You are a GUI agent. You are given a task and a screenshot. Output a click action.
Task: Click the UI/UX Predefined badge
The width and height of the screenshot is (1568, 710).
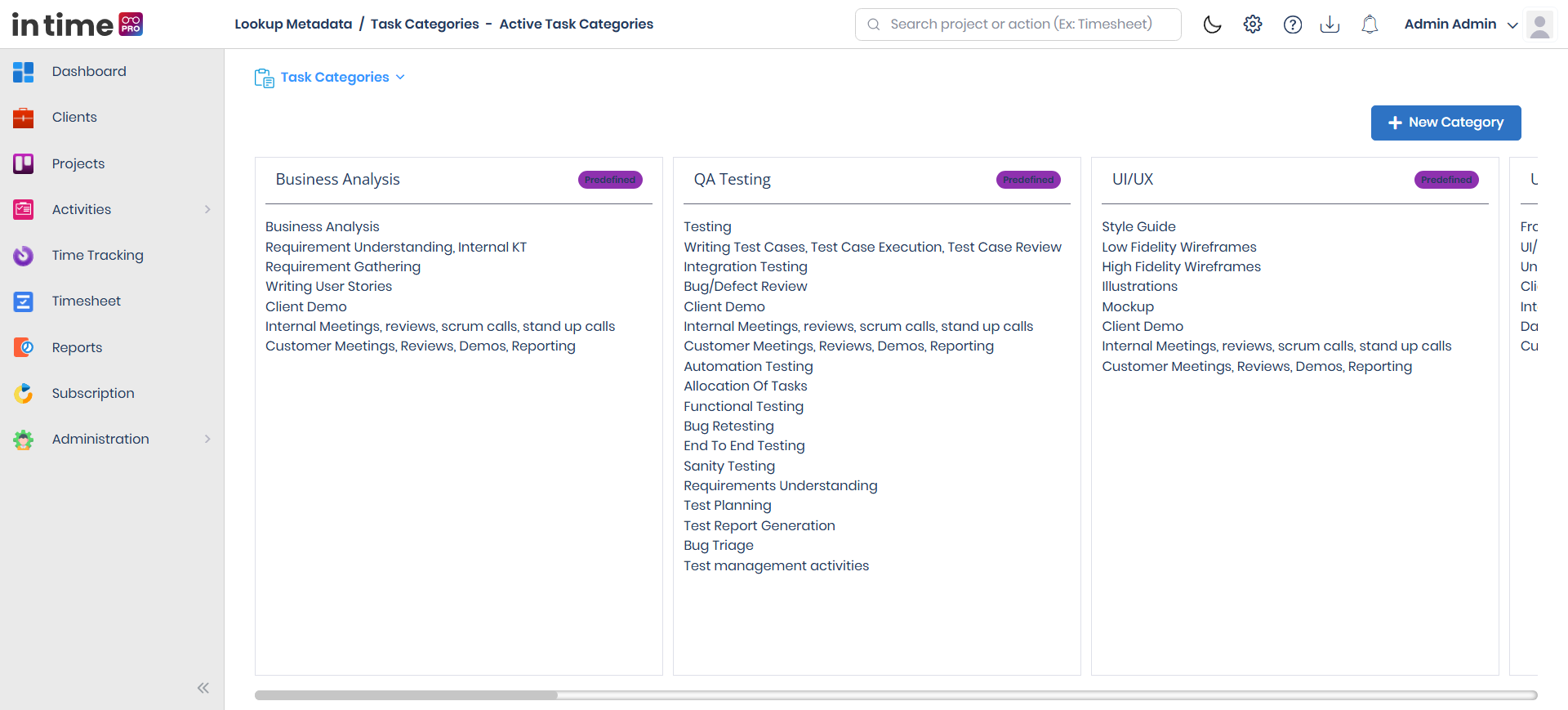(x=1446, y=180)
